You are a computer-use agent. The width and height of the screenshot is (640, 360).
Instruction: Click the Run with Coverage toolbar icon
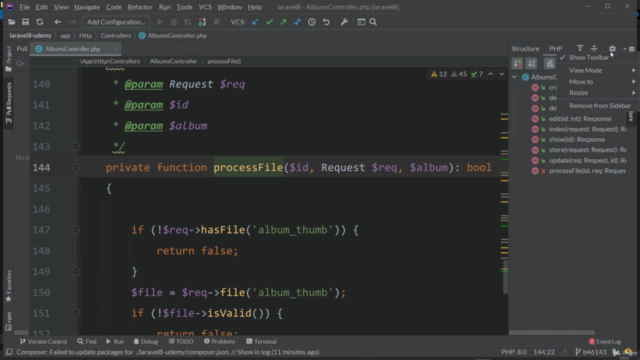(x=188, y=22)
